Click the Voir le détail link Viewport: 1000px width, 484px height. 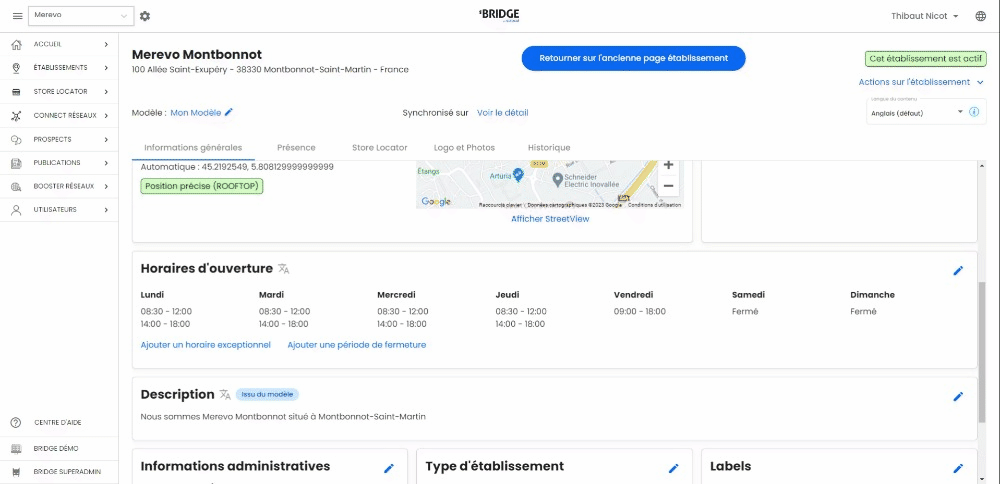(x=503, y=113)
